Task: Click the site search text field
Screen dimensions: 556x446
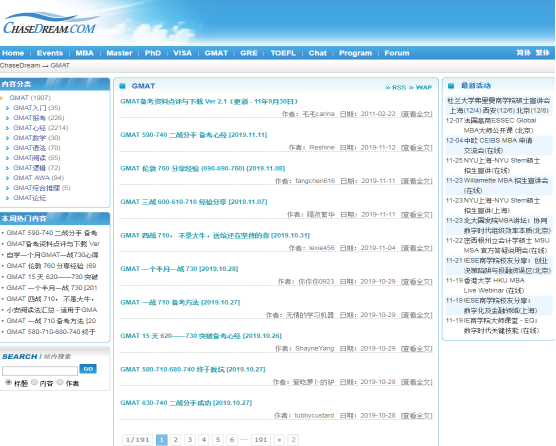Action: point(40,371)
